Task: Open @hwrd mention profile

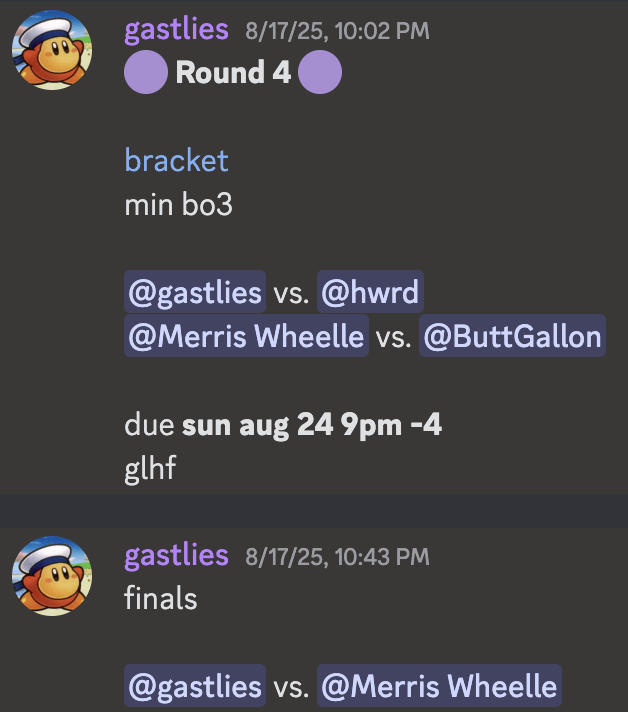Action: click(370, 292)
